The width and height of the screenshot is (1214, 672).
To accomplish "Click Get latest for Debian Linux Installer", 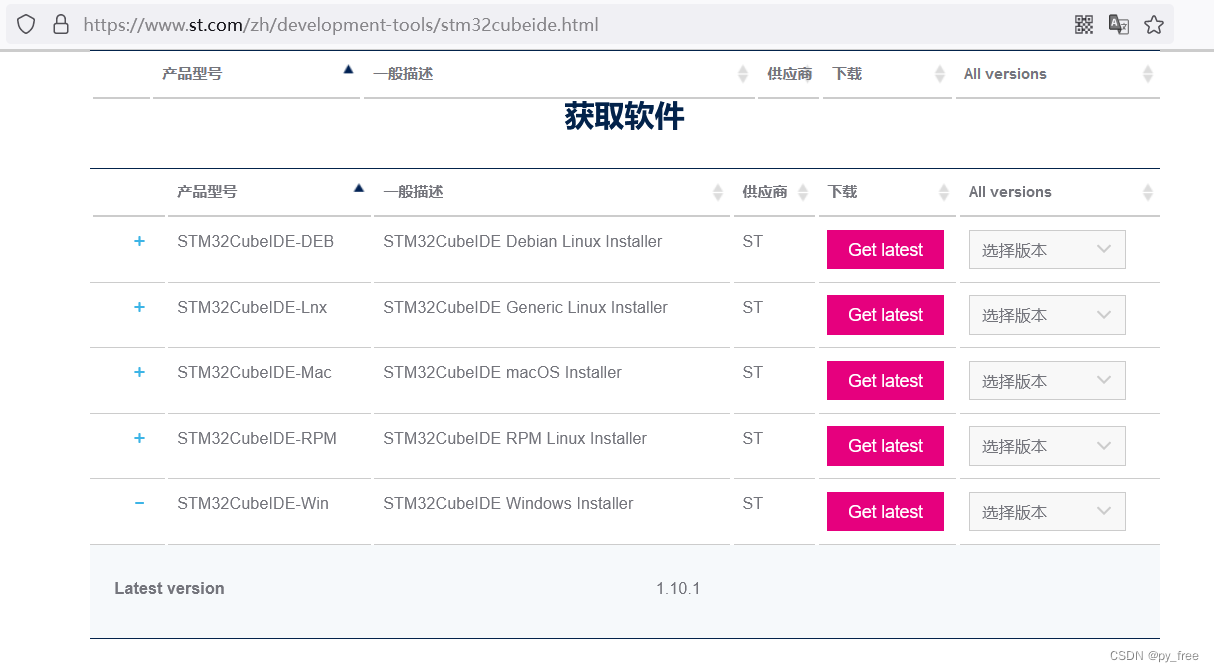I will [885, 250].
